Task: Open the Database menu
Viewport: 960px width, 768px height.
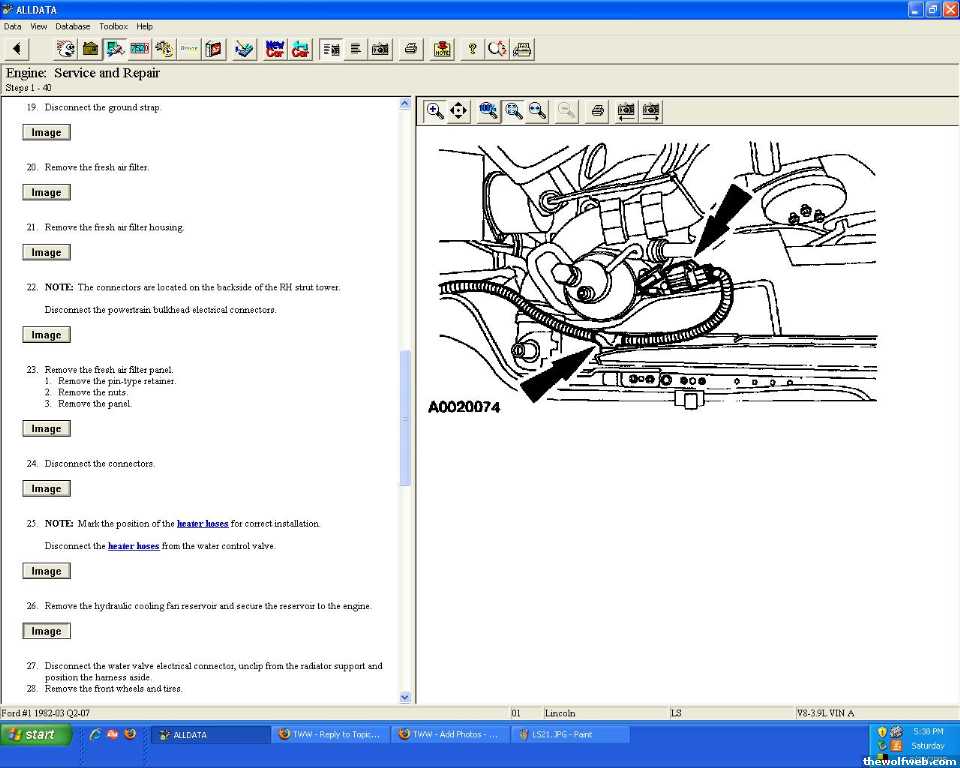Action: point(72,26)
